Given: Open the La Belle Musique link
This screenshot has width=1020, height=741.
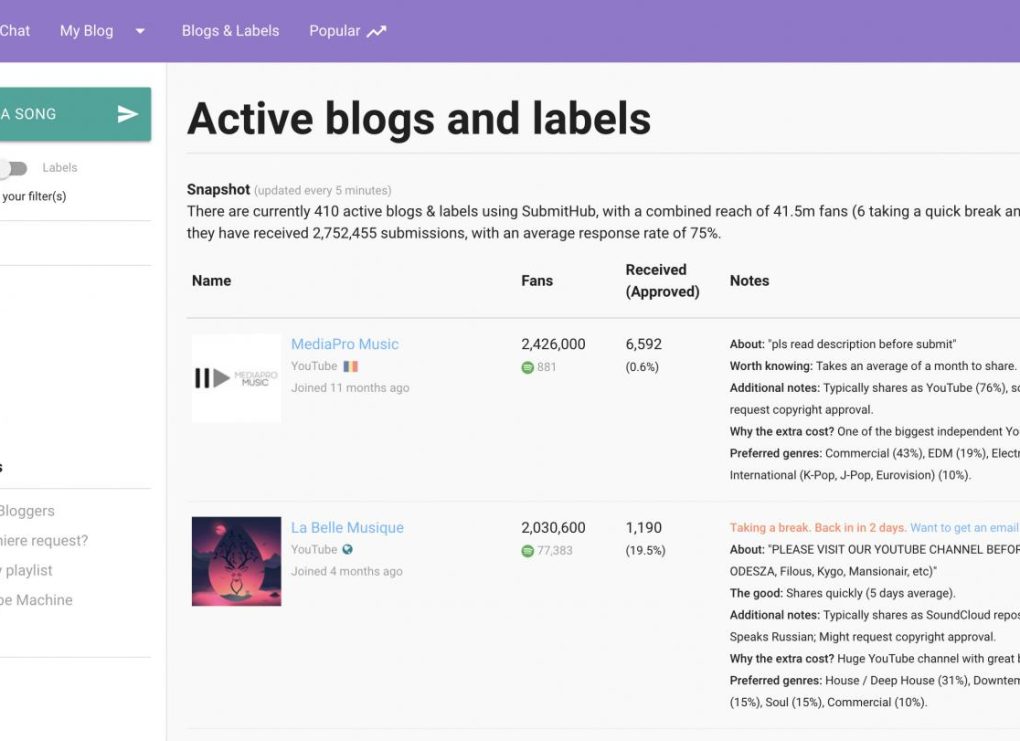Looking at the screenshot, I should tap(347, 528).
